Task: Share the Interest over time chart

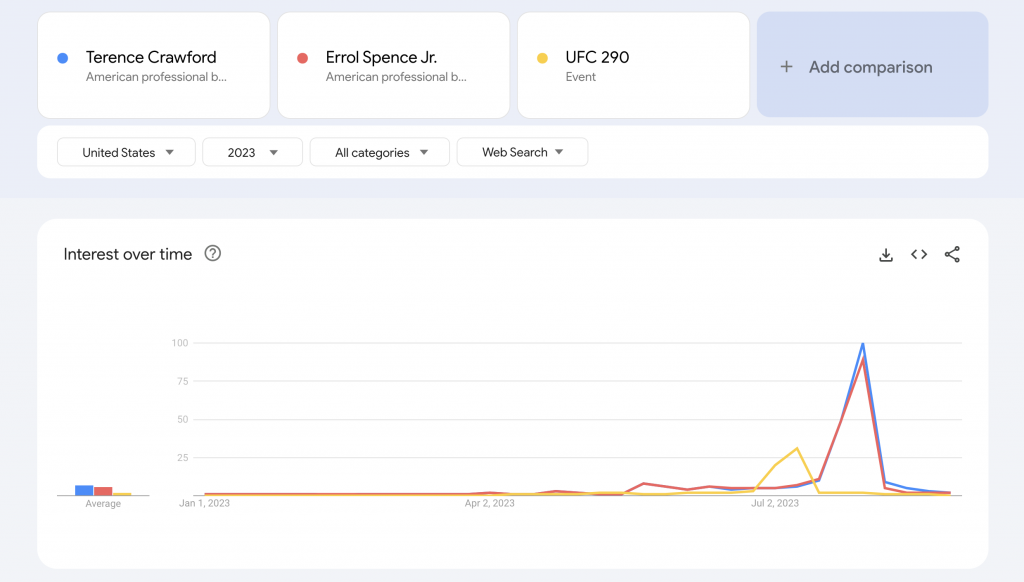Action: point(951,255)
